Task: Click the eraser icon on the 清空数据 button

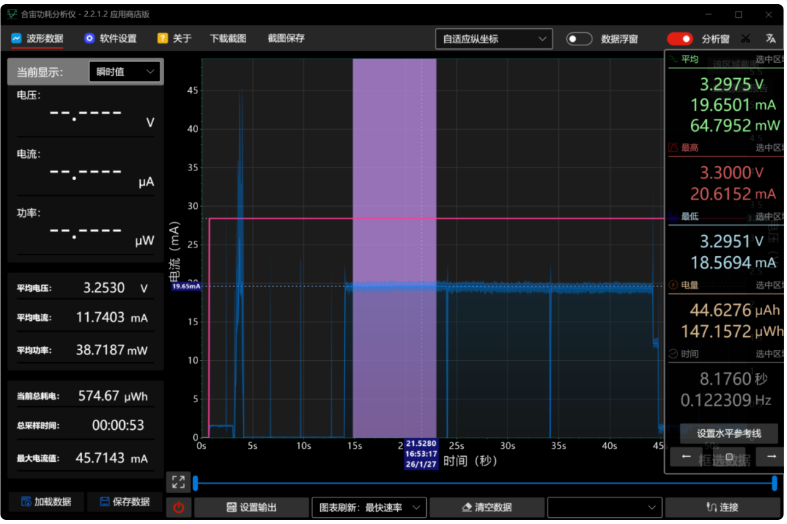Action: (x=467, y=507)
